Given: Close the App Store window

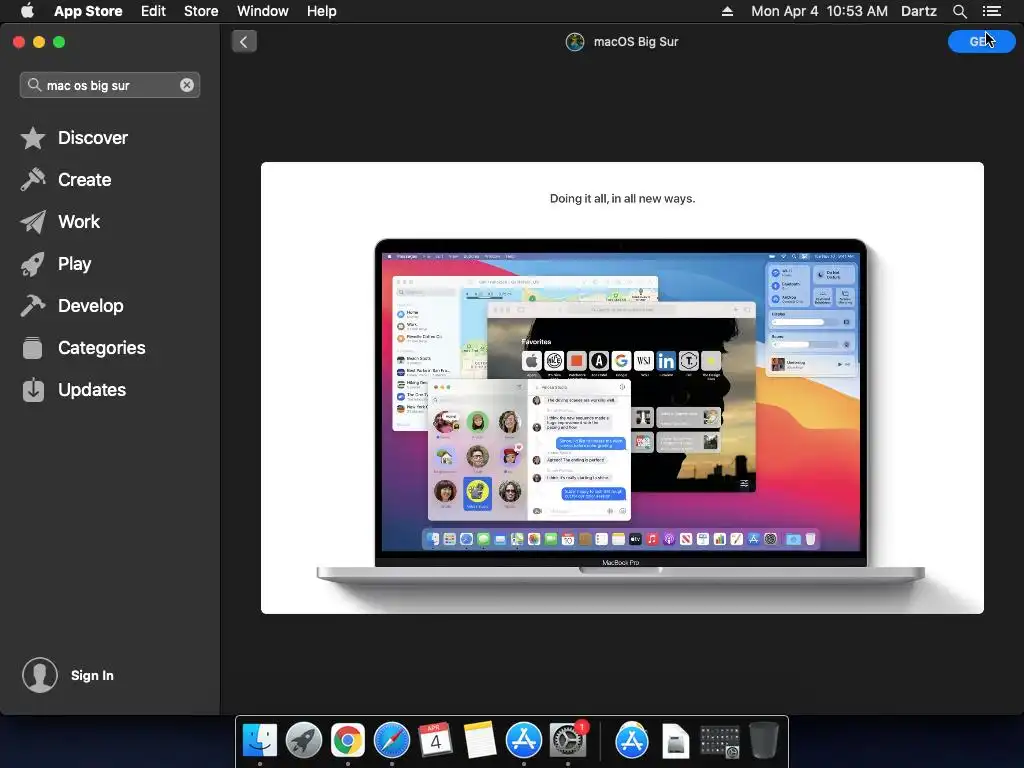Looking at the screenshot, I should [19, 42].
